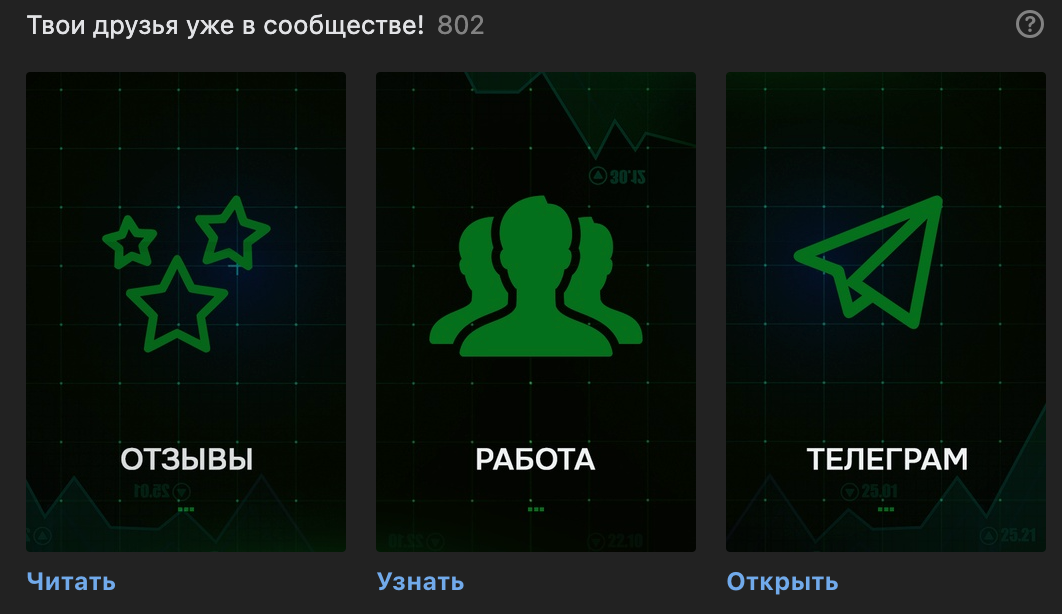
Task: Click the three stars reviews icon
Action: click(x=186, y=274)
